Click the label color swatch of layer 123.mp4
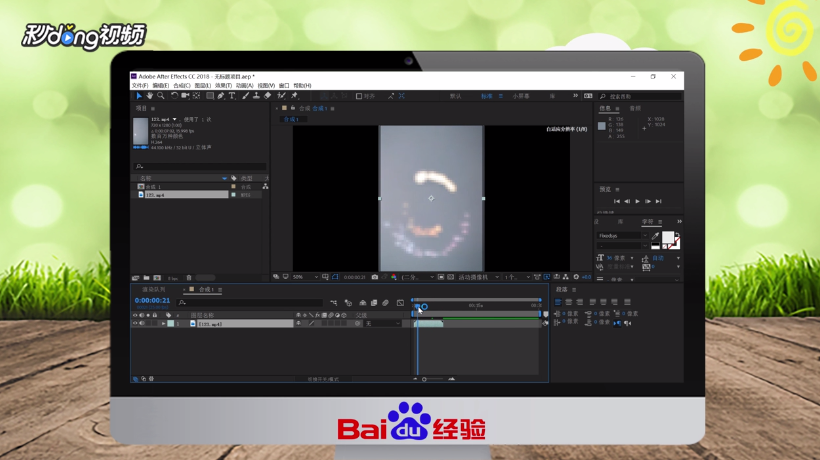This screenshot has width=820, height=460. pos(170,324)
